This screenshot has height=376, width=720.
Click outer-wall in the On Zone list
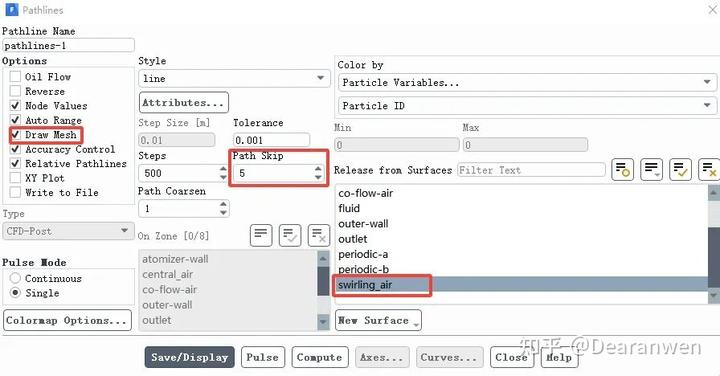[x=228, y=304]
